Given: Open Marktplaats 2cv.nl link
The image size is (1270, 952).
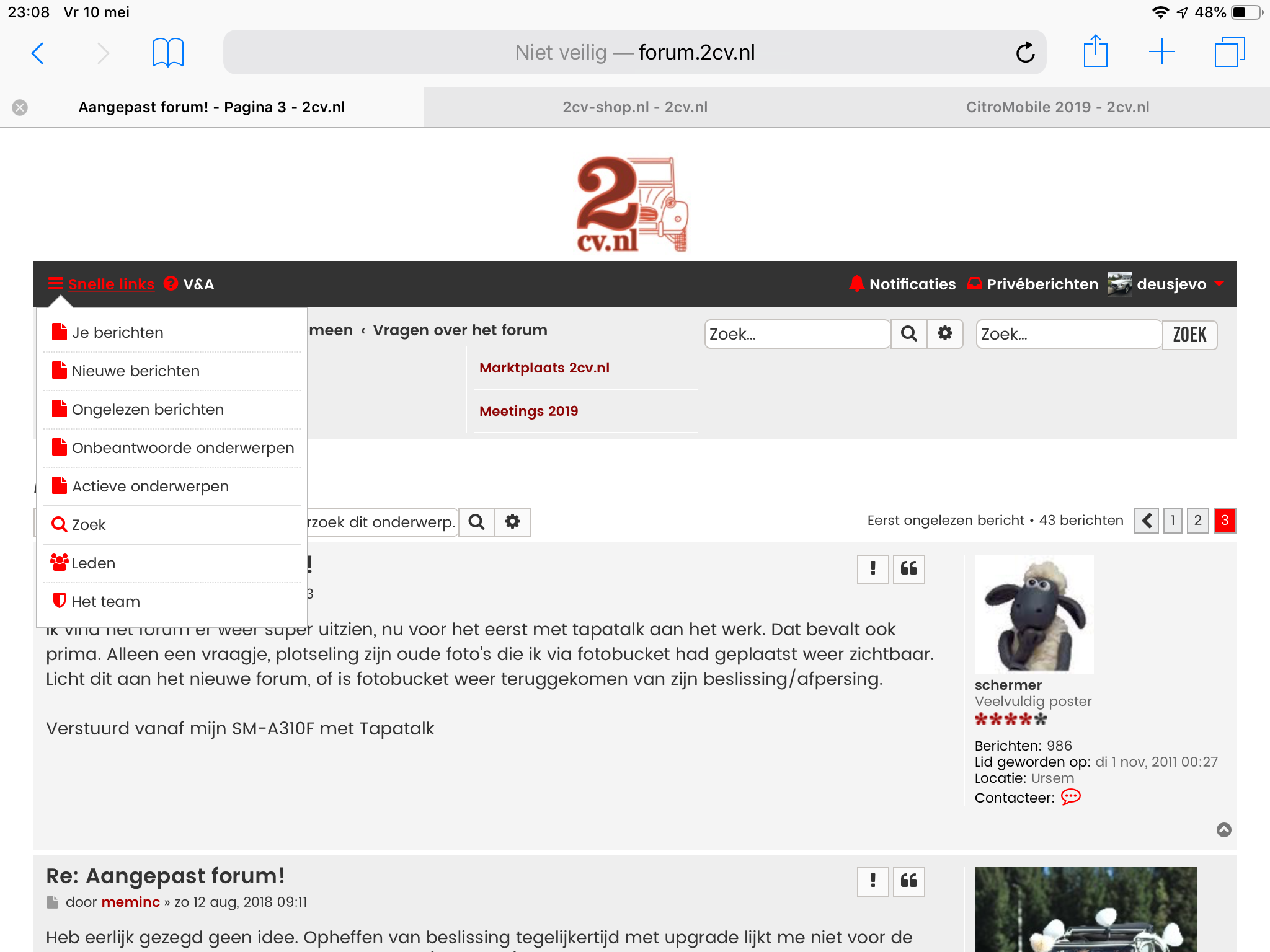Looking at the screenshot, I should [544, 368].
